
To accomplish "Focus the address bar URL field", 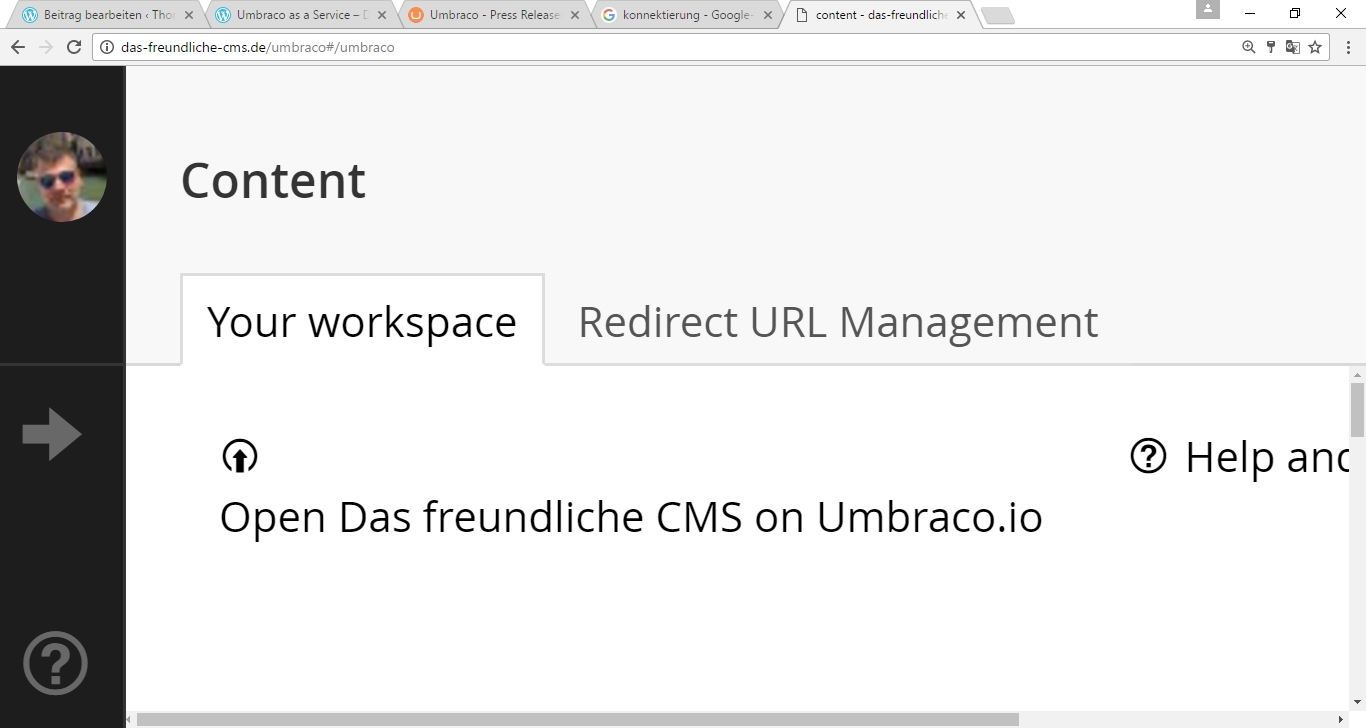I will coord(600,47).
